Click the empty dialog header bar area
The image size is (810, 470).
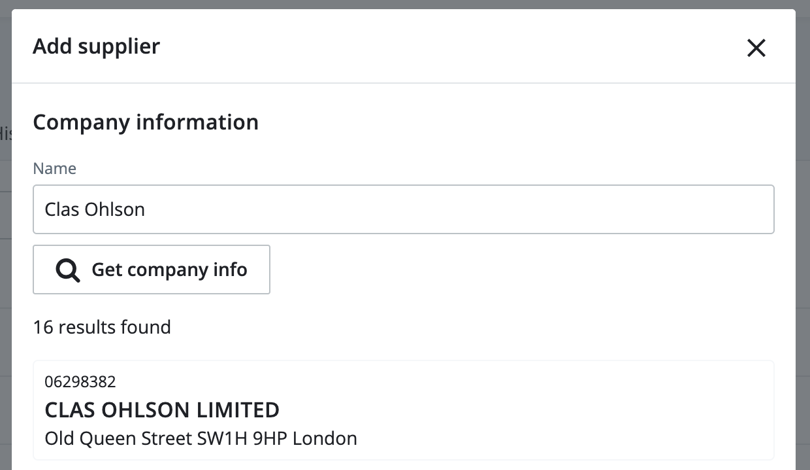(450, 46)
